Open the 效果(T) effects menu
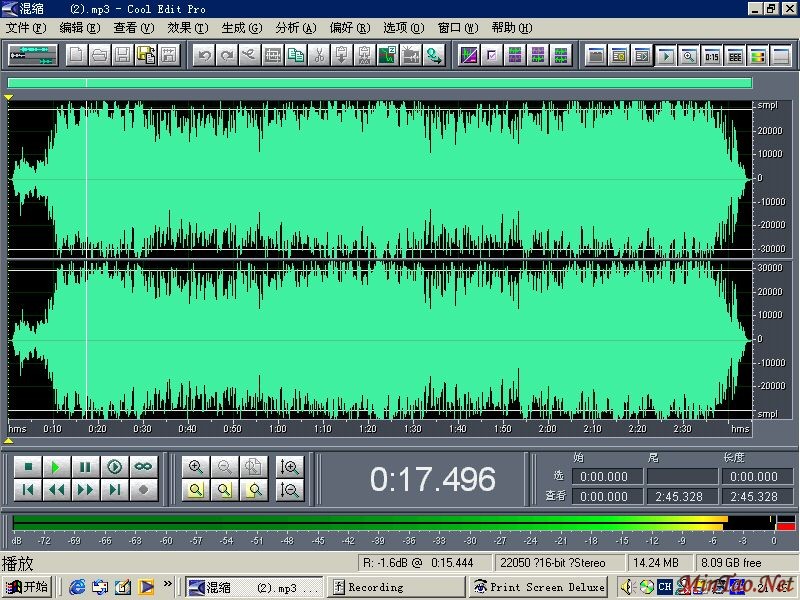The height and width of the screenshot is (600, 800). coord(187,28)
